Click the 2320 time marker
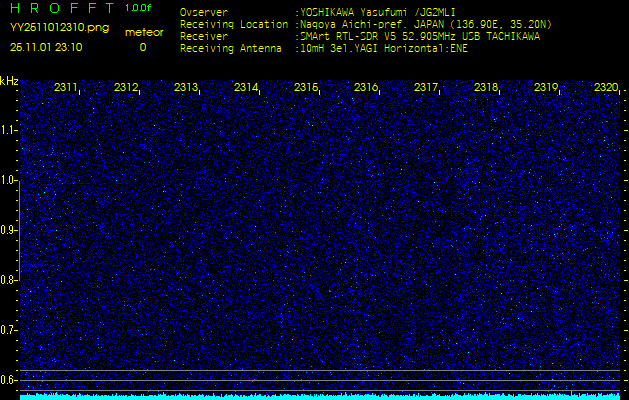 pos(605,88)
